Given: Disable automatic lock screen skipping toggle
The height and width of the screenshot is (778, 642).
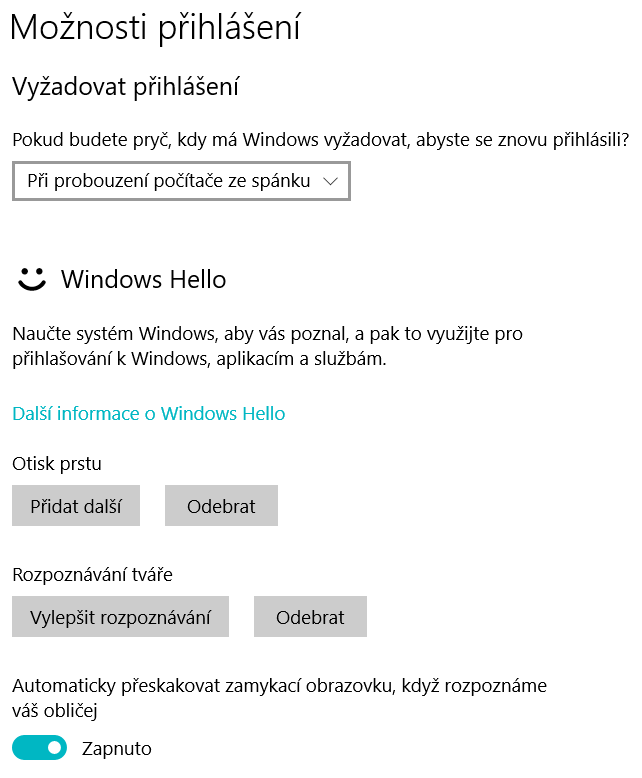Looking at the screenshot, I should pyautogui.click(x=40, y=747).
